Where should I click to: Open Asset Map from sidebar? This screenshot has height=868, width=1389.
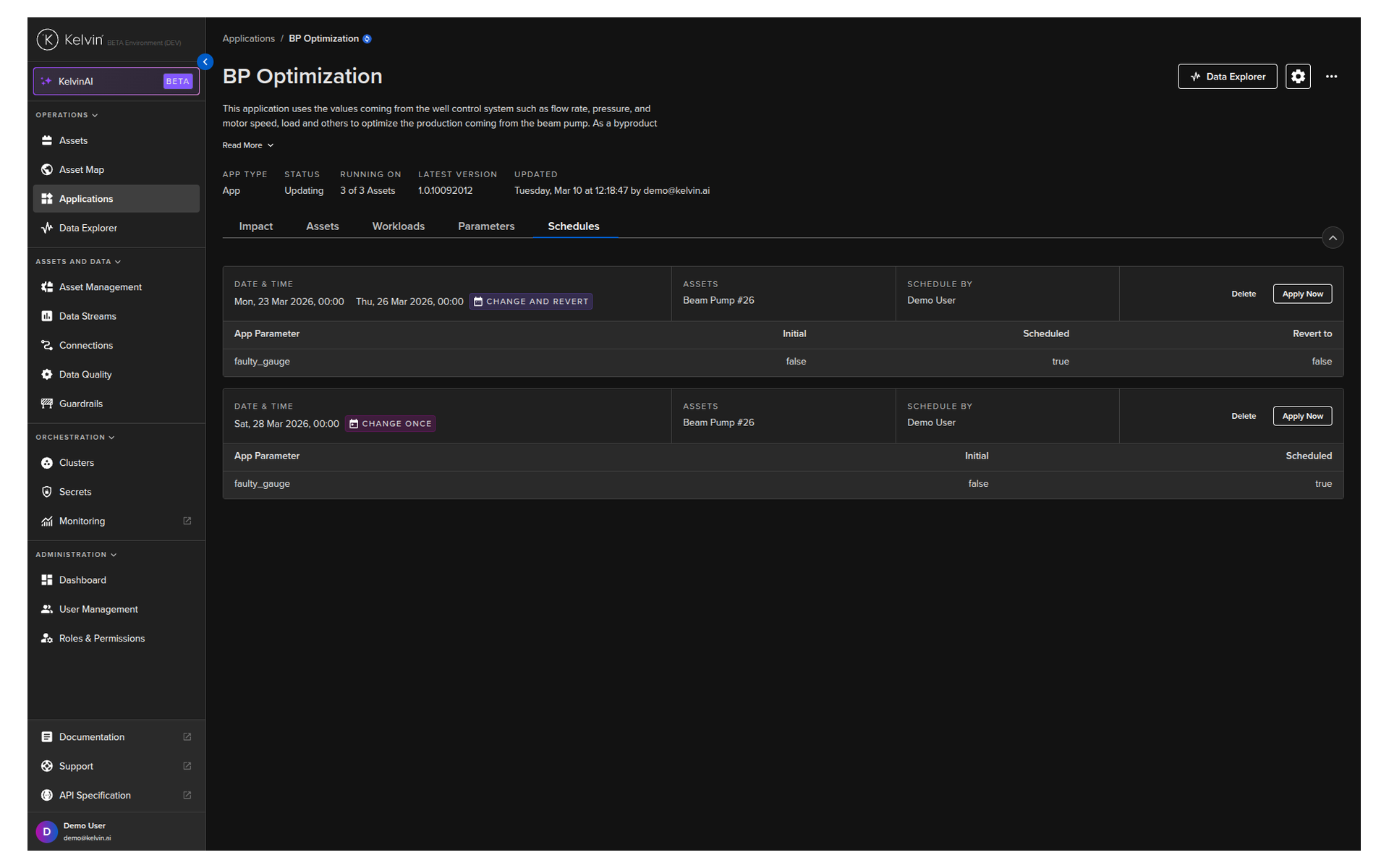point(81,170)
